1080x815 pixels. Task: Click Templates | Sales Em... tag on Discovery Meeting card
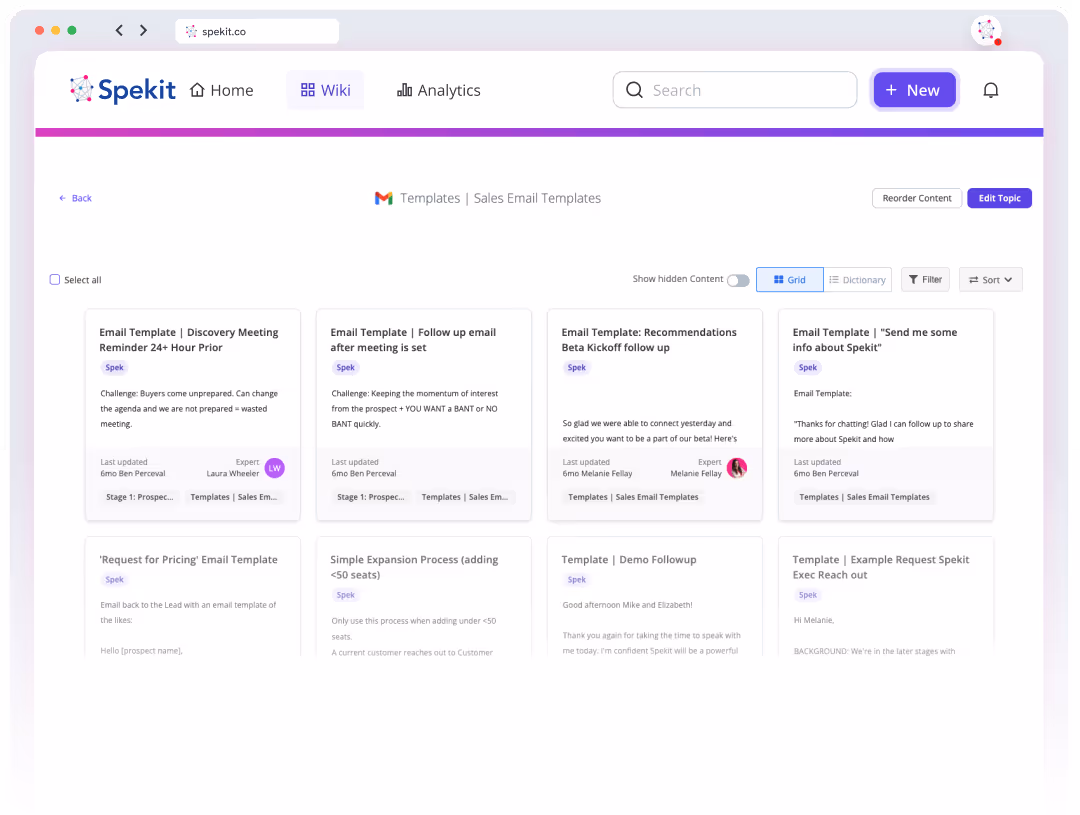tap(233, 497)
